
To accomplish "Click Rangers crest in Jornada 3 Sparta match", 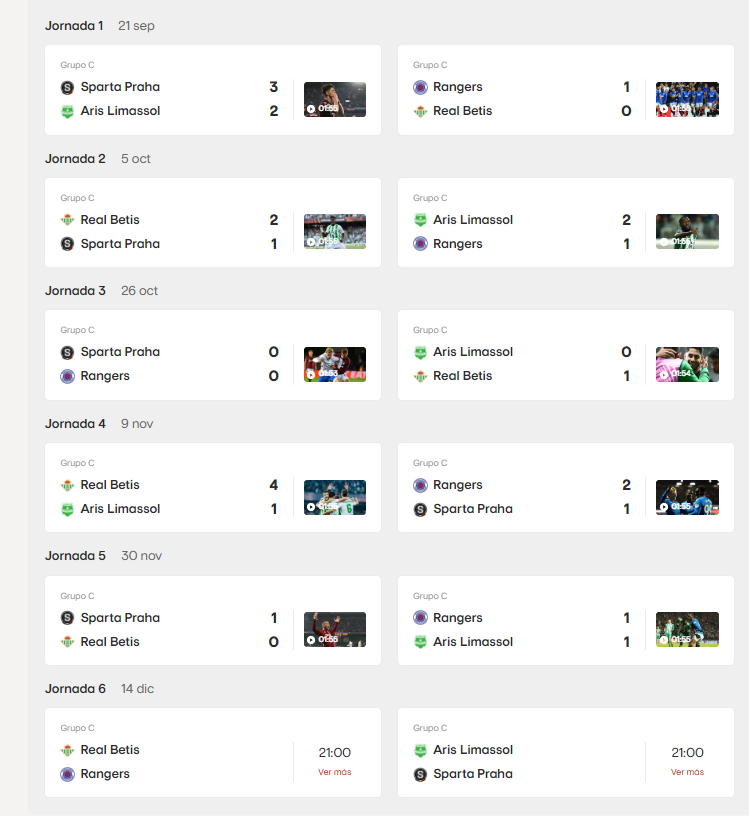I will (x=67, y=376).
